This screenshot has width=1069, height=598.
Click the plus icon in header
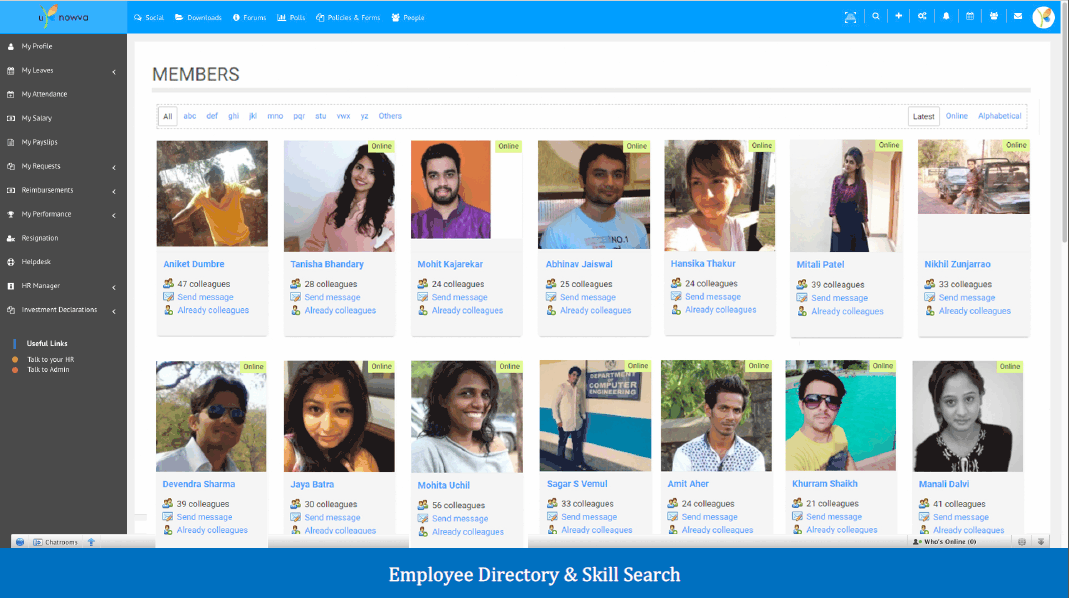(x=899, y=17)
